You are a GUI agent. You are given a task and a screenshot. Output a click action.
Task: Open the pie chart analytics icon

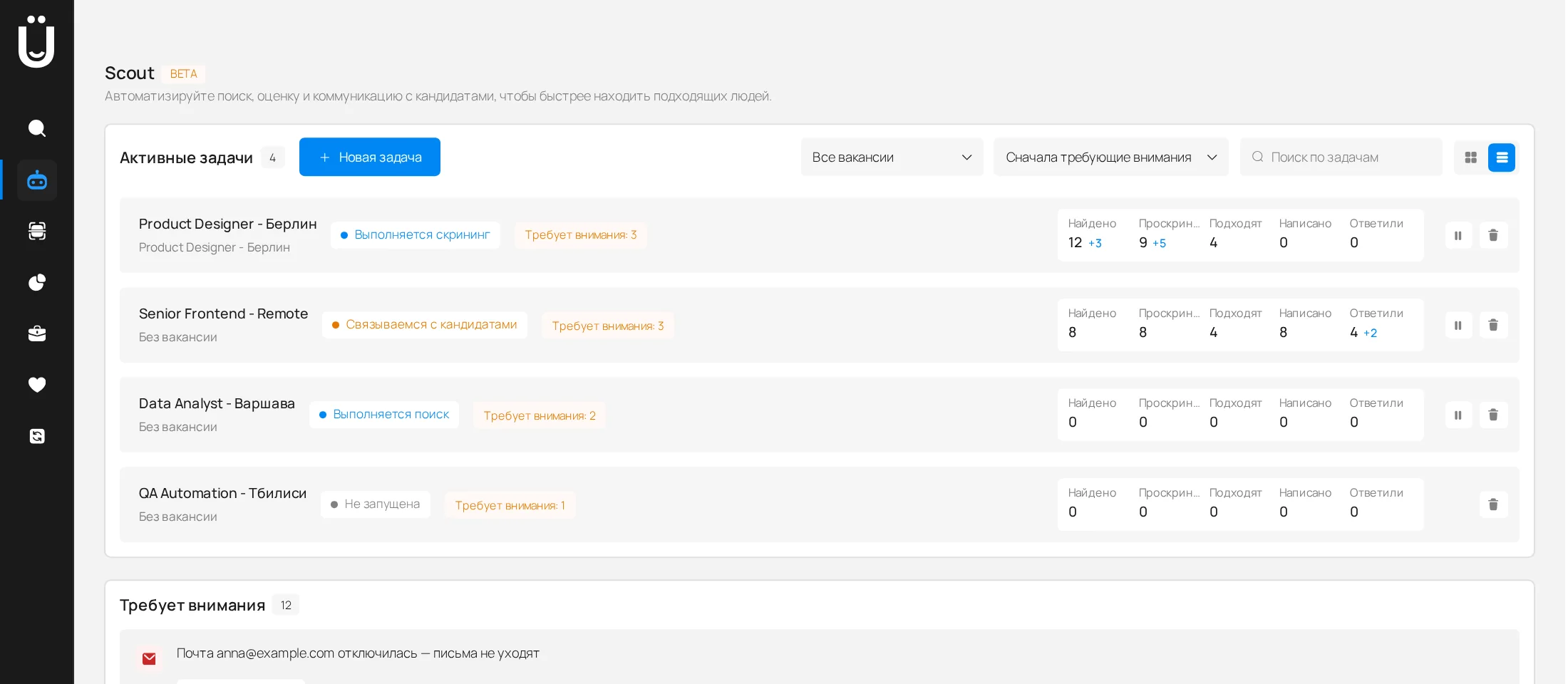pos(37,282)
